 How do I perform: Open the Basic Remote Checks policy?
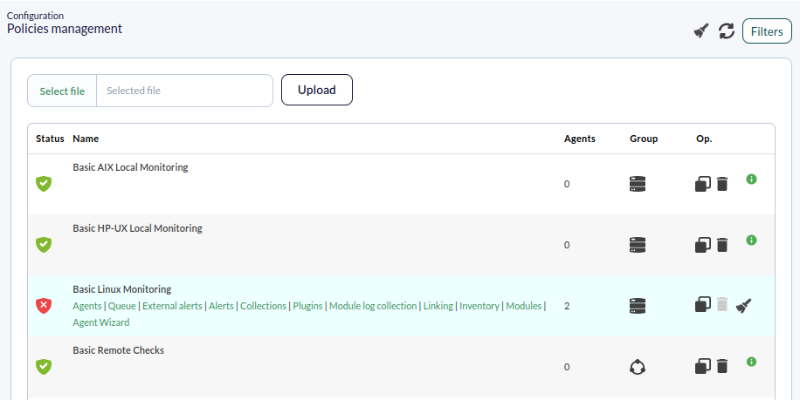tap(118, 351)
